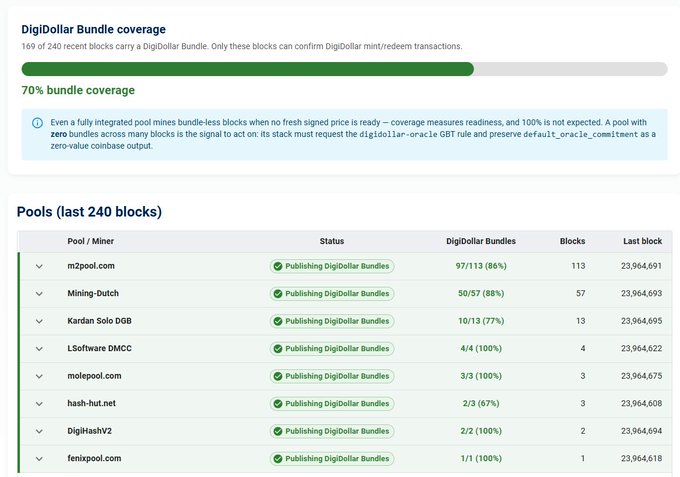Viewport: 680px width, 477px height.
Task: Click the 10/13 (77%) bundles value
Action: click(x=481, y=321)
